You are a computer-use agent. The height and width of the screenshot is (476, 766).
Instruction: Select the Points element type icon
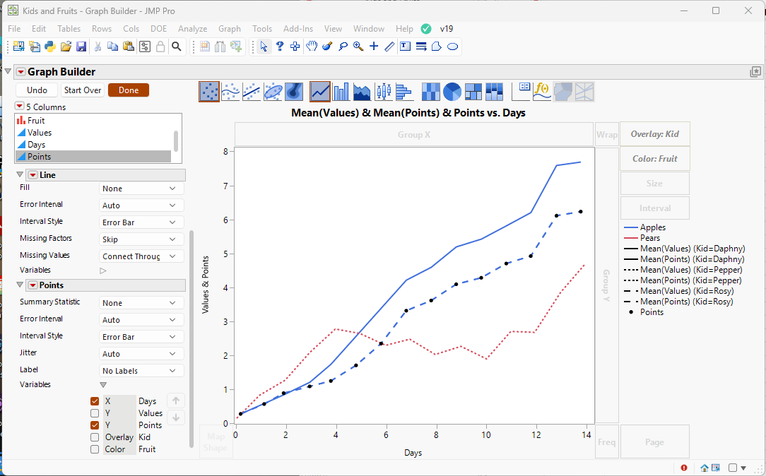[209, 91]
